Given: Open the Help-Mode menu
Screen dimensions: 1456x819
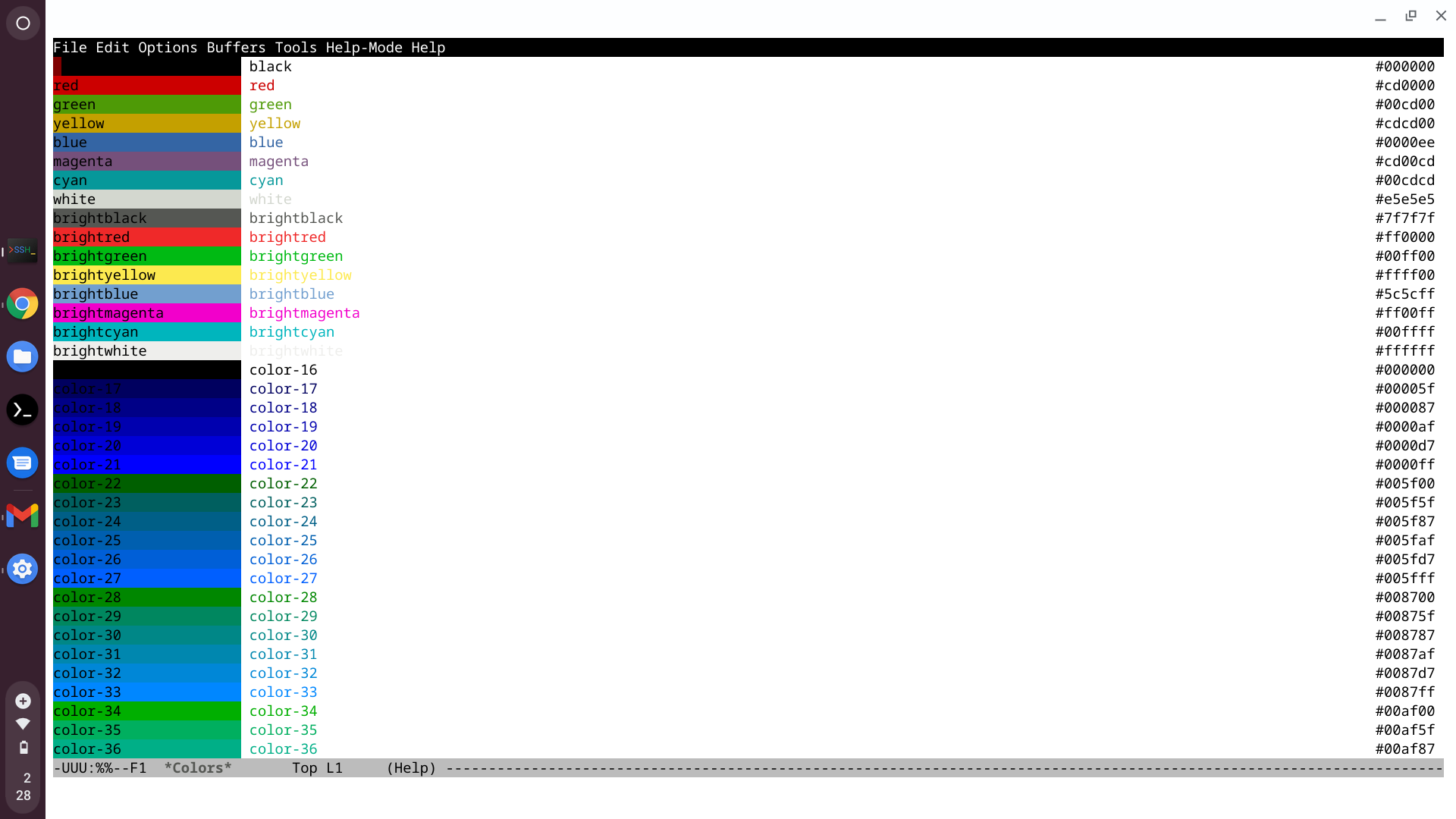Looking at the screenshot, I should [364, 47].
